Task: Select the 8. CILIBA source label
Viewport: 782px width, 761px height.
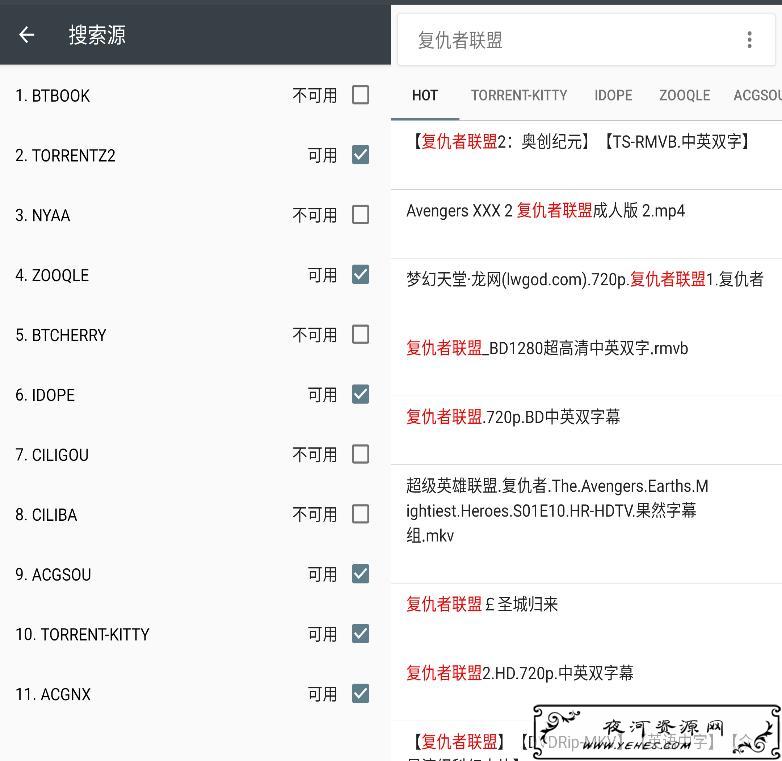Action: tap(46, 515)
